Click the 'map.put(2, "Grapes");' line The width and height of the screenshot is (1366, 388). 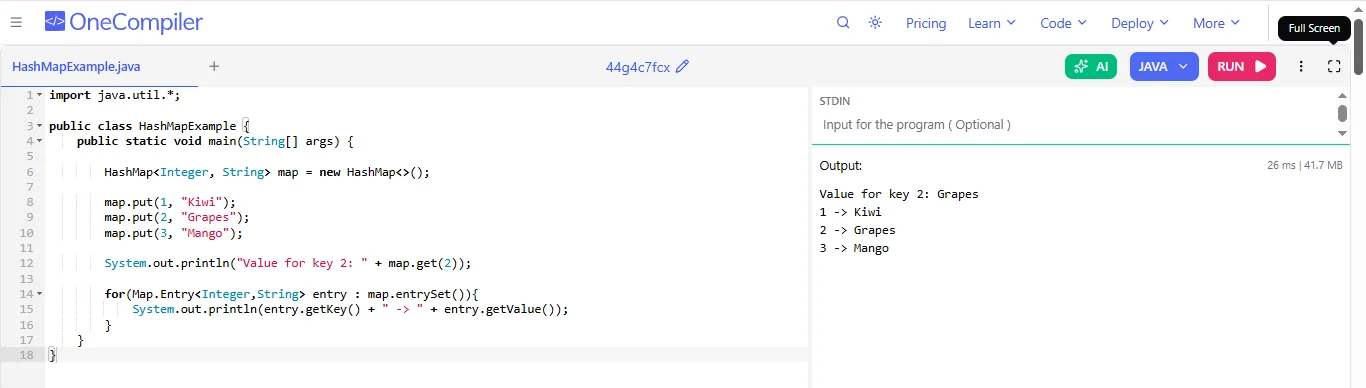[x=177, y=218]
